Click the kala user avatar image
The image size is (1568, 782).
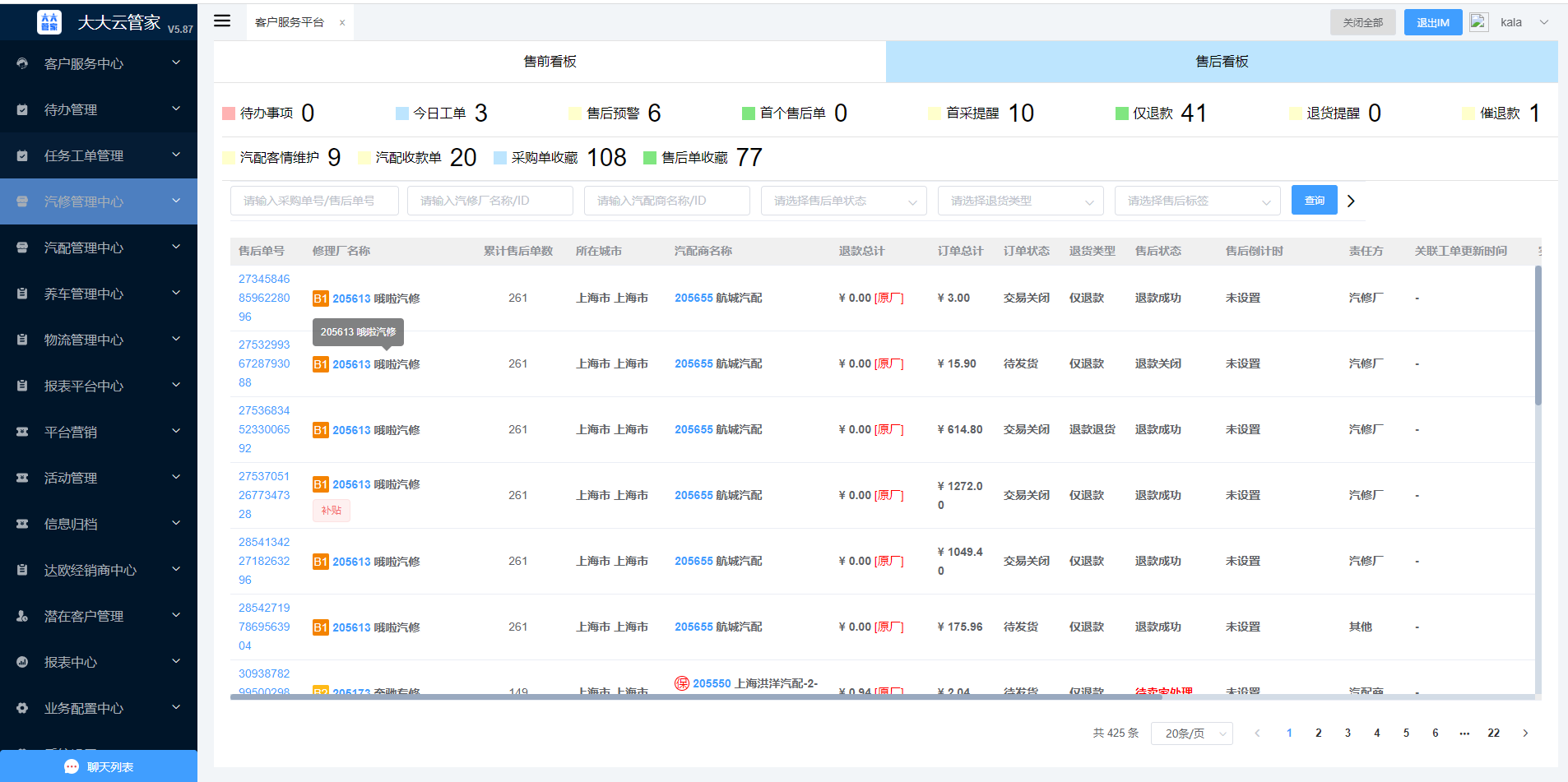pyautogui.click(x=1479, y=22)
